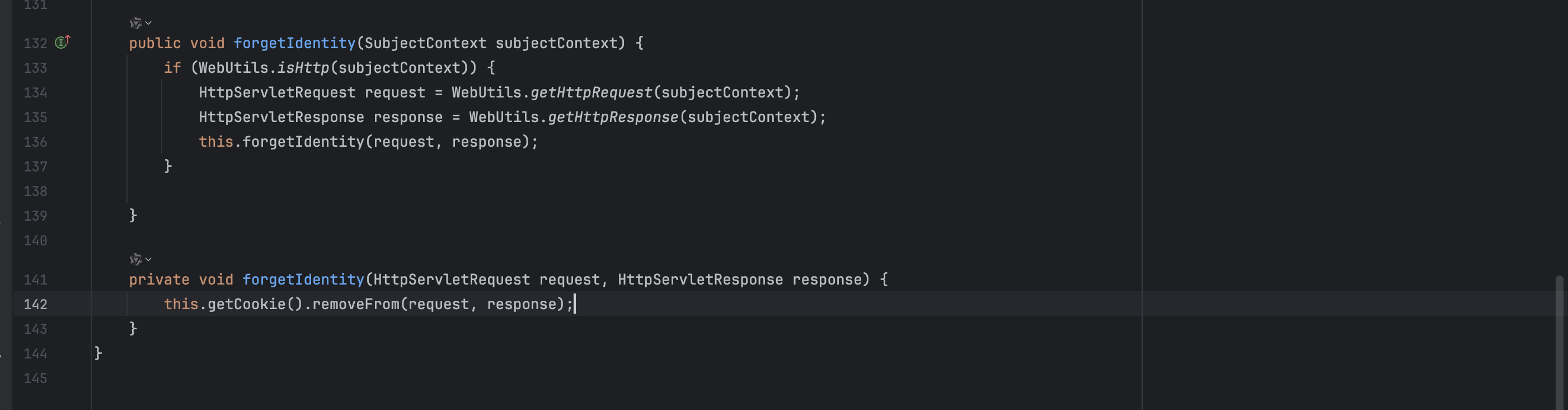Click the private forgetIdentity method name on line 141
The width and height of the screenshot is (1568, 410).
click(303, 279)
